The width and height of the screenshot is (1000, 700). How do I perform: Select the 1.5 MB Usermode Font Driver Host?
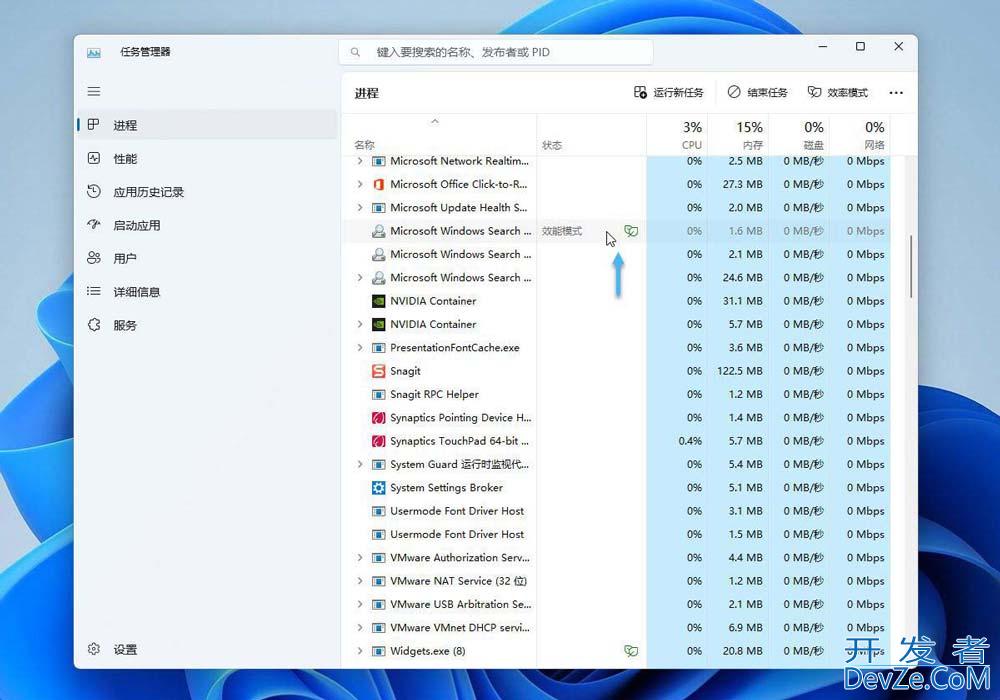click(x=616, y=534)
